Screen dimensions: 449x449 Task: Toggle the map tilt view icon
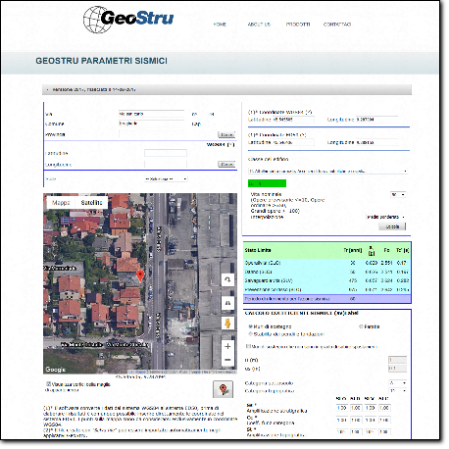click(x=228, y=303)
